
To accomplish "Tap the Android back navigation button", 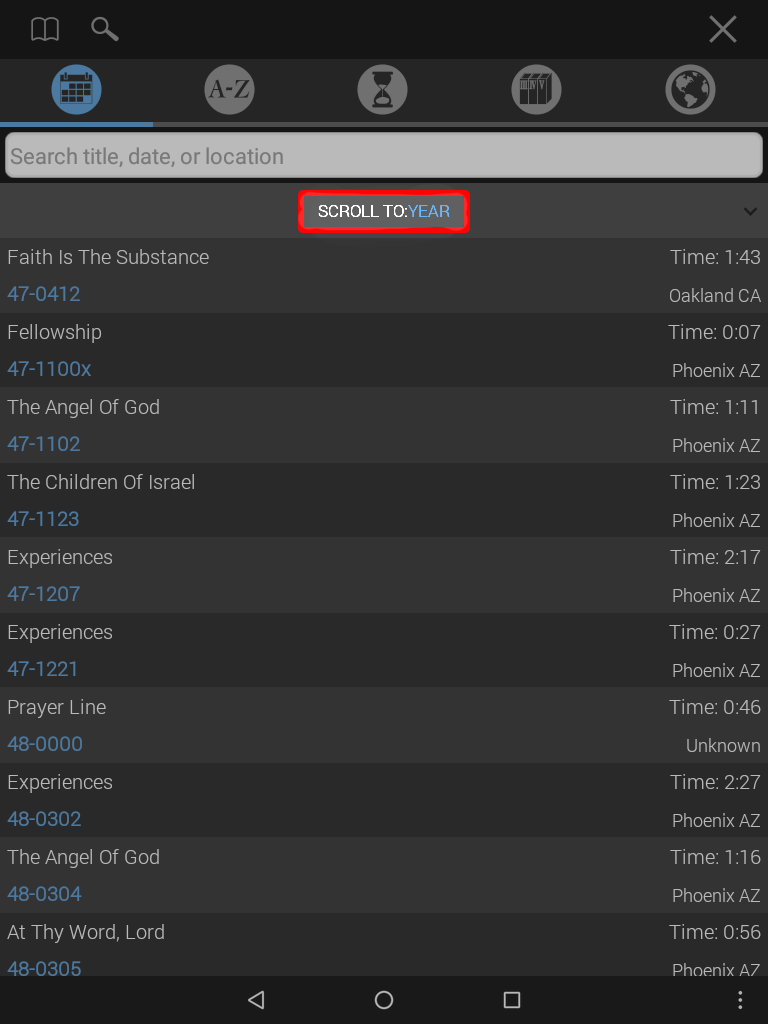I will (x=257, y=1000).
